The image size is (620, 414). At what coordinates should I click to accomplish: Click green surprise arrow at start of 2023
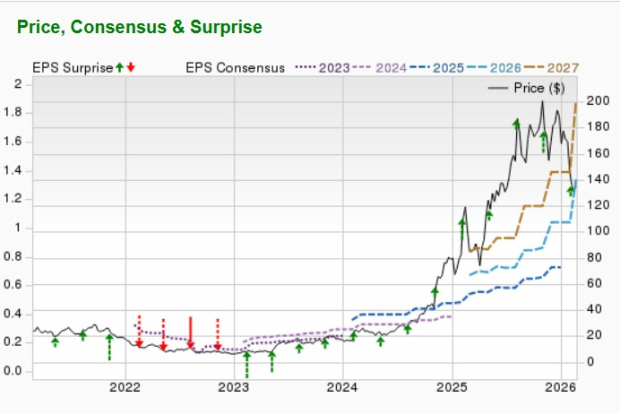[x=247, y=365]
